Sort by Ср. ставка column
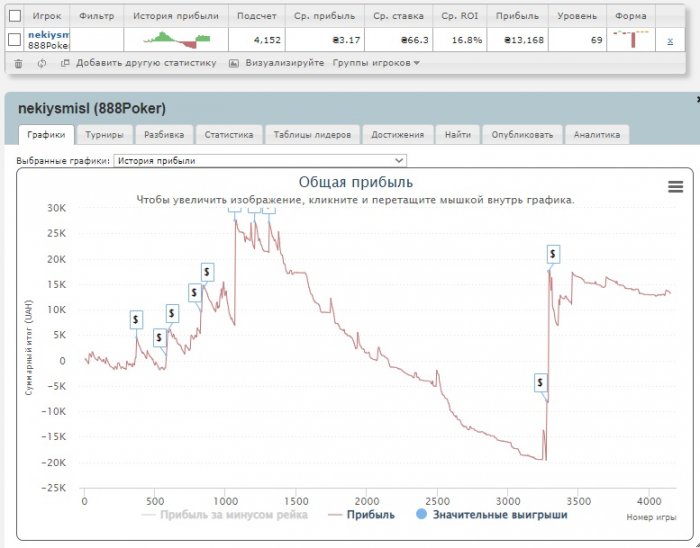Screen dimensions: 700x548 click(x=398, y=16)
